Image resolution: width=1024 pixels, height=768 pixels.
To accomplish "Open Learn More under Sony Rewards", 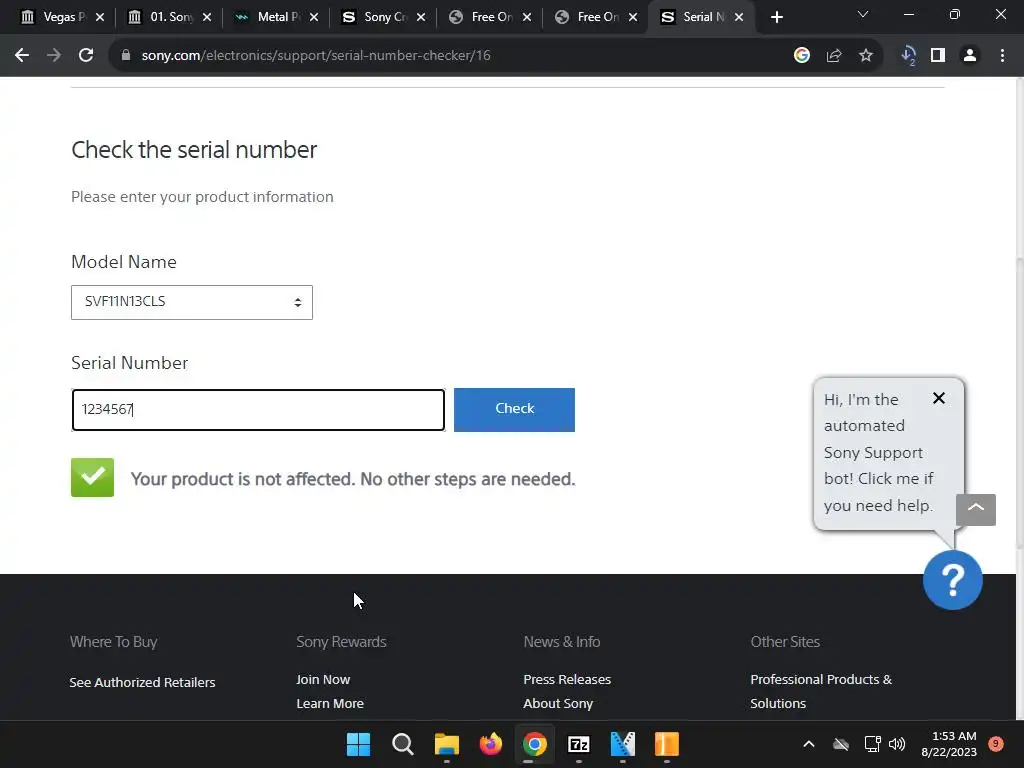I will coord(330,704).
